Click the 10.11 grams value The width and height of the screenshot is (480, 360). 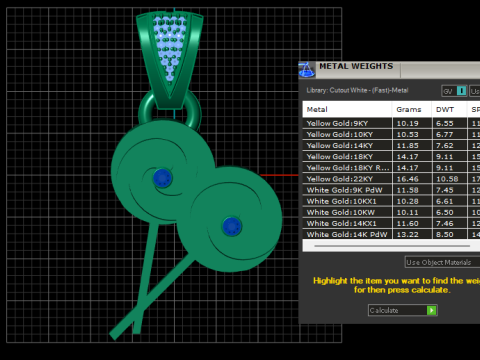point(407,212)
